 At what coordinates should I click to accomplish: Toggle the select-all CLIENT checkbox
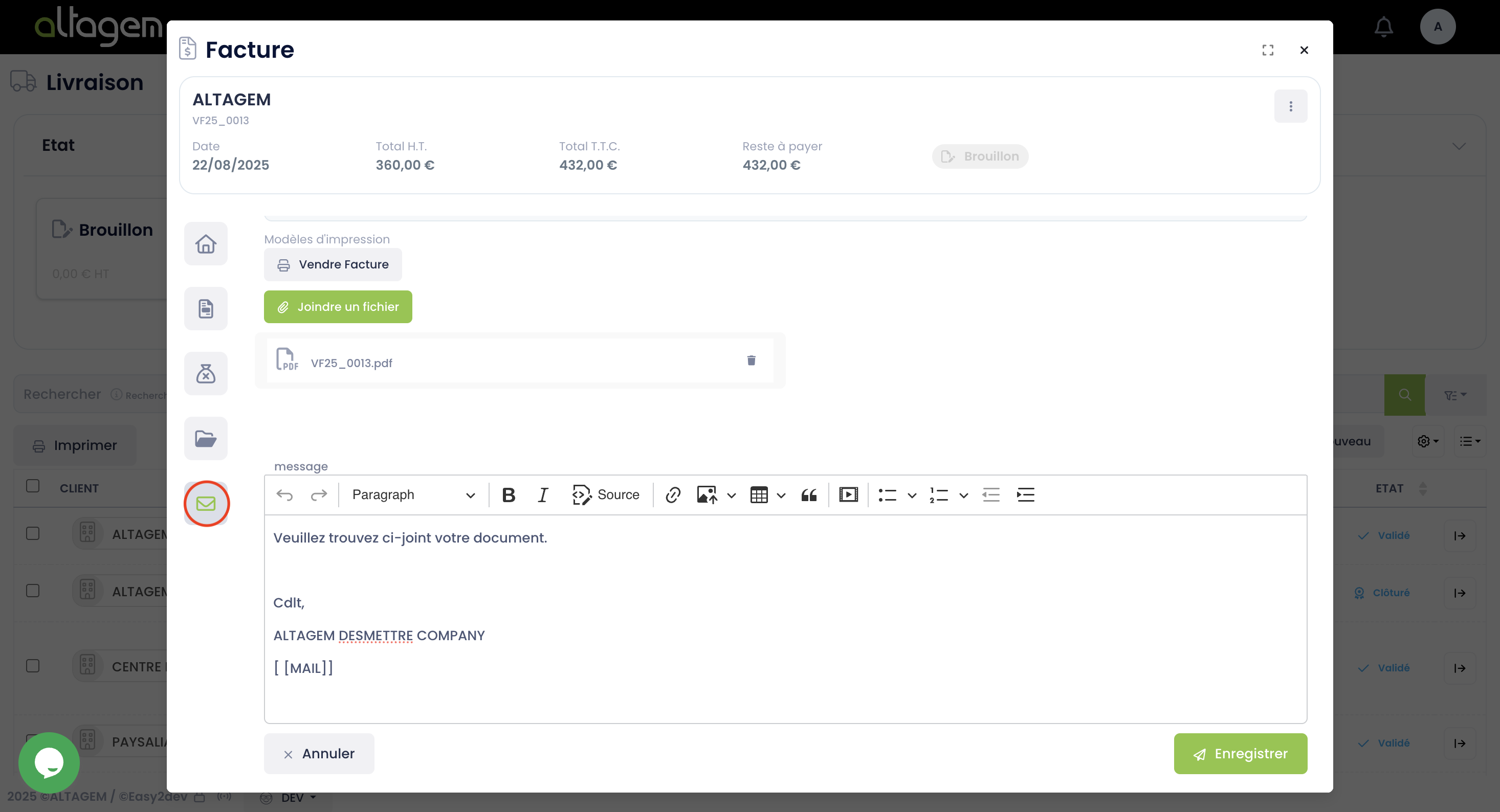[x=33, y=486]
